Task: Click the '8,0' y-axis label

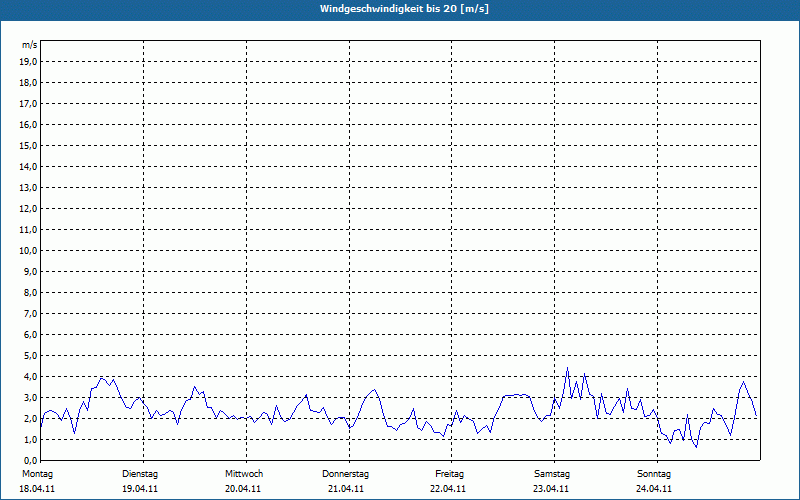Action: click(31, 293)
